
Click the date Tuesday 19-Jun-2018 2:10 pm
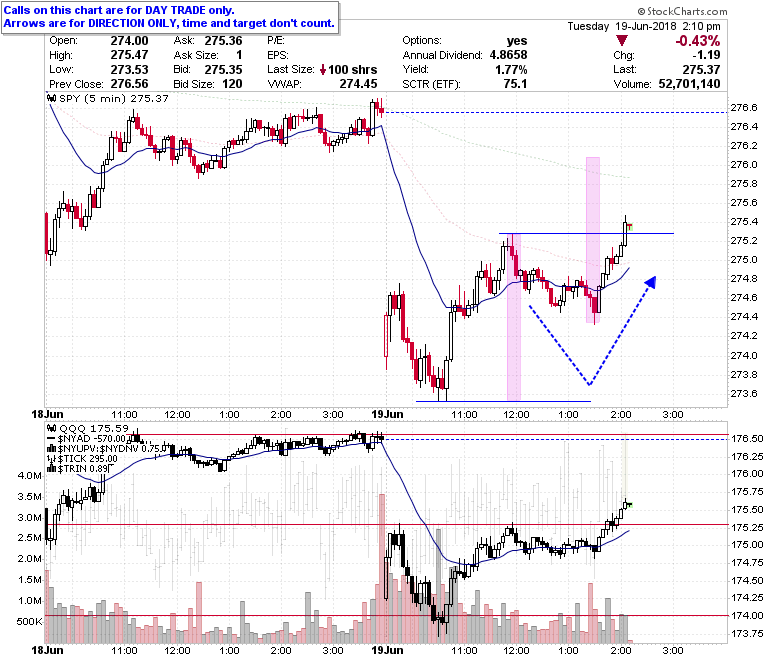click(644, 26)
